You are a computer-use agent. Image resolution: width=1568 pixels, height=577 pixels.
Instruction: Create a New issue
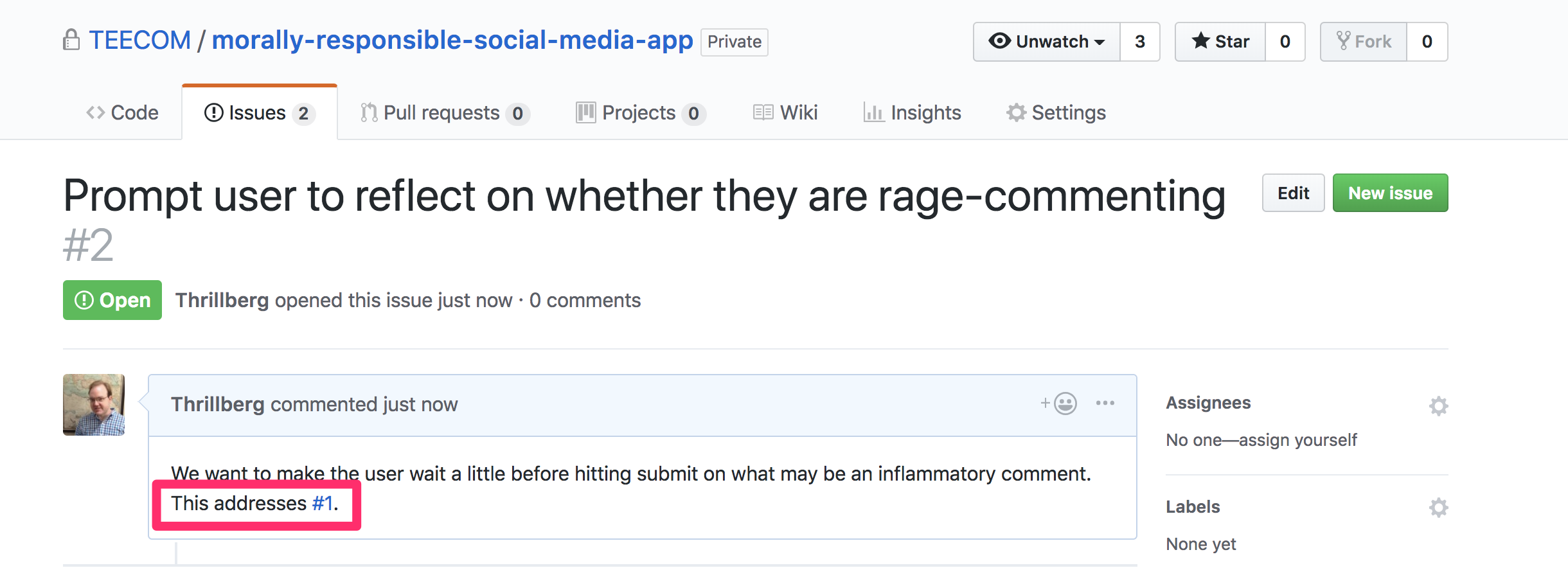1390,193
